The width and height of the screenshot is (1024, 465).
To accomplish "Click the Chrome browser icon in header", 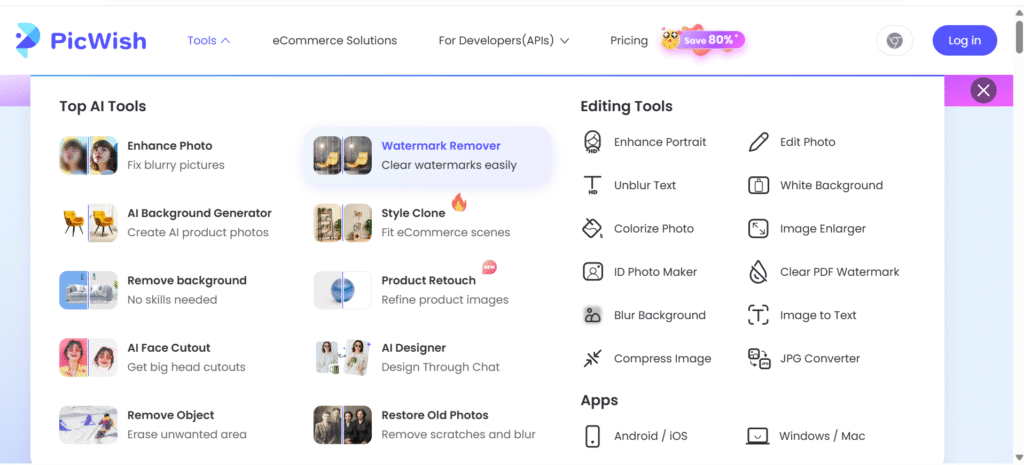I will [895, 41].
